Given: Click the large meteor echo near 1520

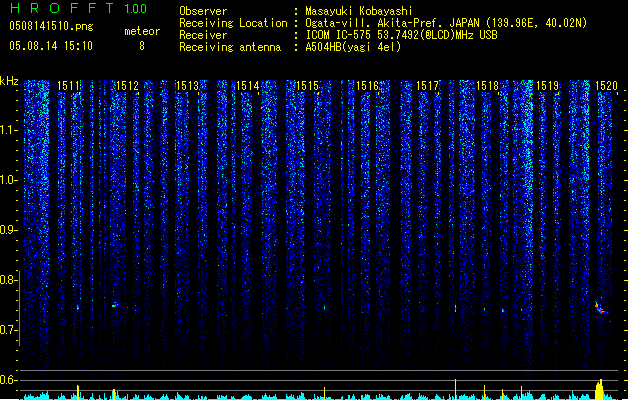Looking at the screenshot, I should [x=601, y=308].
